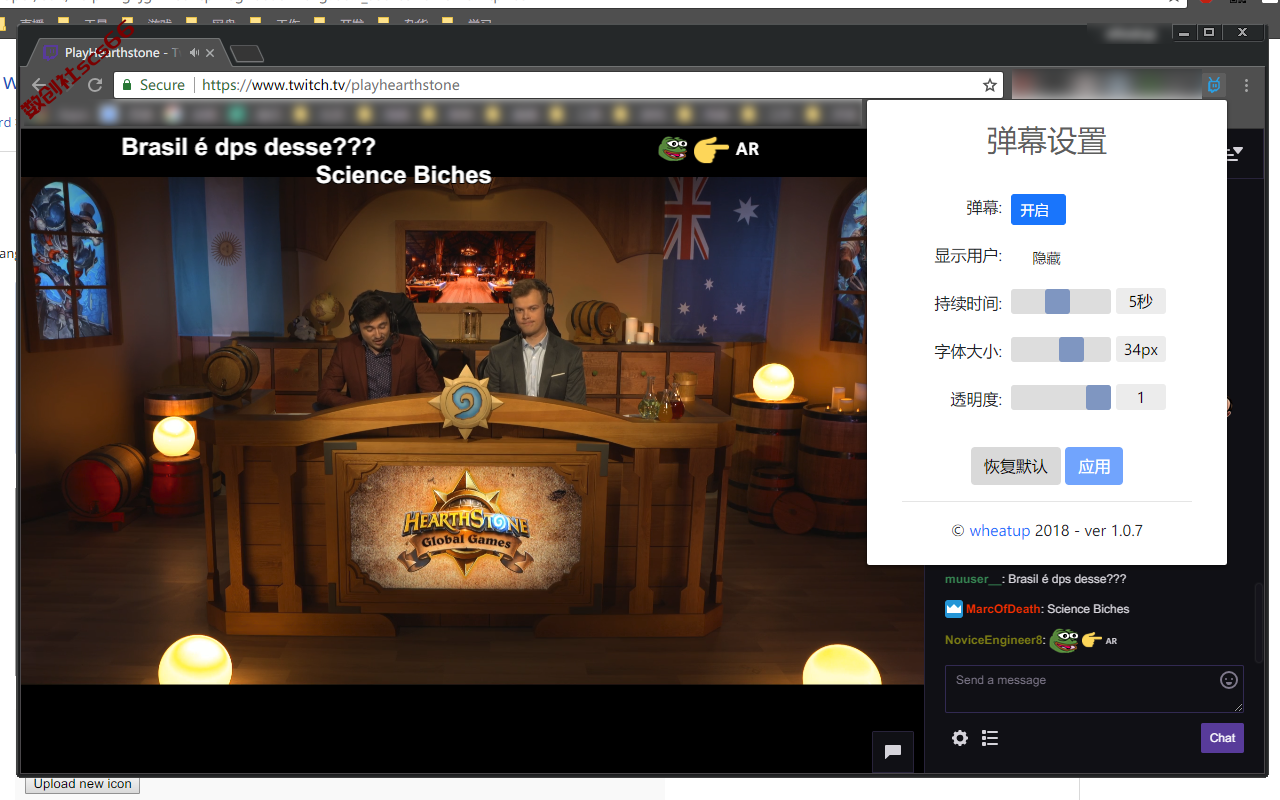Toggle the chat panel icon below video
Viewport: 1280px width, 800px height.
tap(893, 752)
